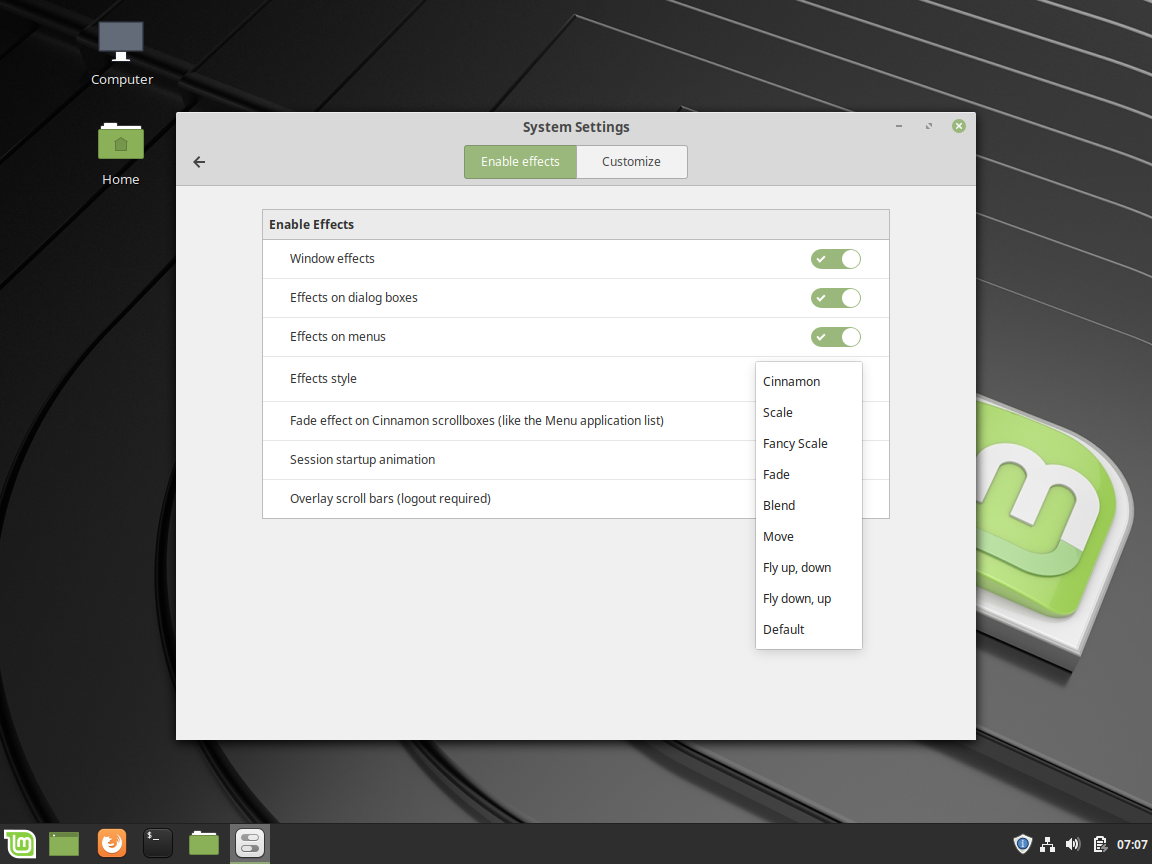
Task: Launch Firefox from the panel
Action: tap(112, 843)
